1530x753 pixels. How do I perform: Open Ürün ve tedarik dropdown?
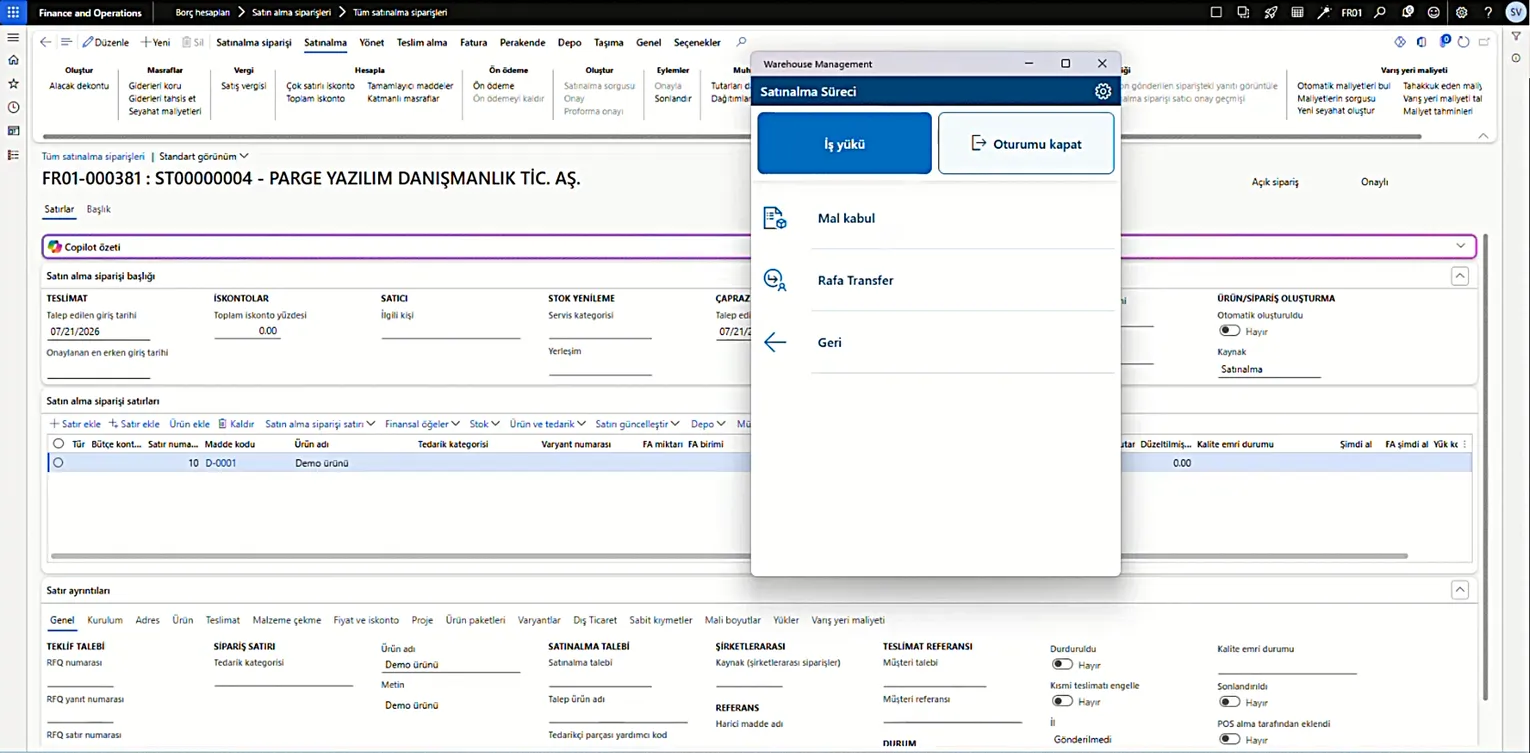coord(548,424)
